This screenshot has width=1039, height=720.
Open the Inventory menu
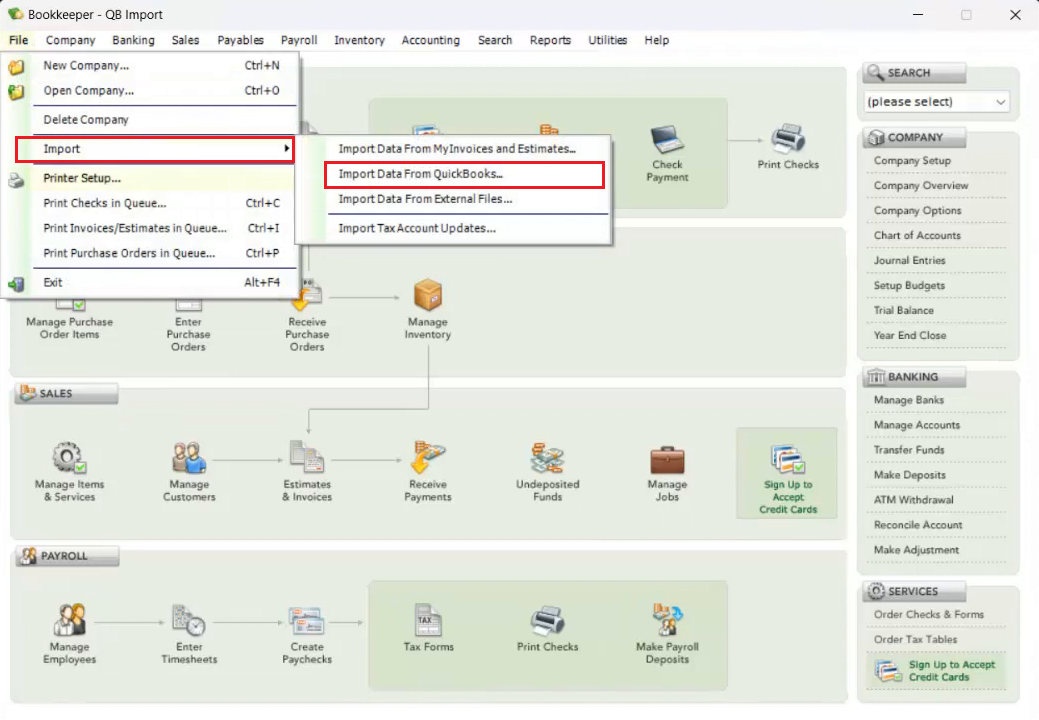359,40
